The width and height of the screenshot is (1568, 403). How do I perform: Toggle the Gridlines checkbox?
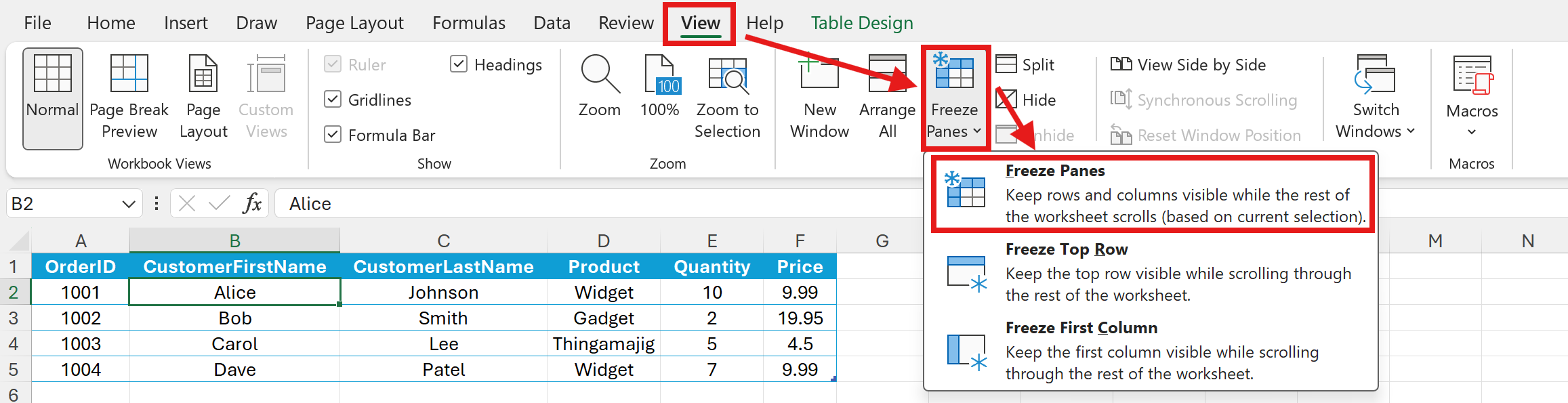(x=333, y=100)
